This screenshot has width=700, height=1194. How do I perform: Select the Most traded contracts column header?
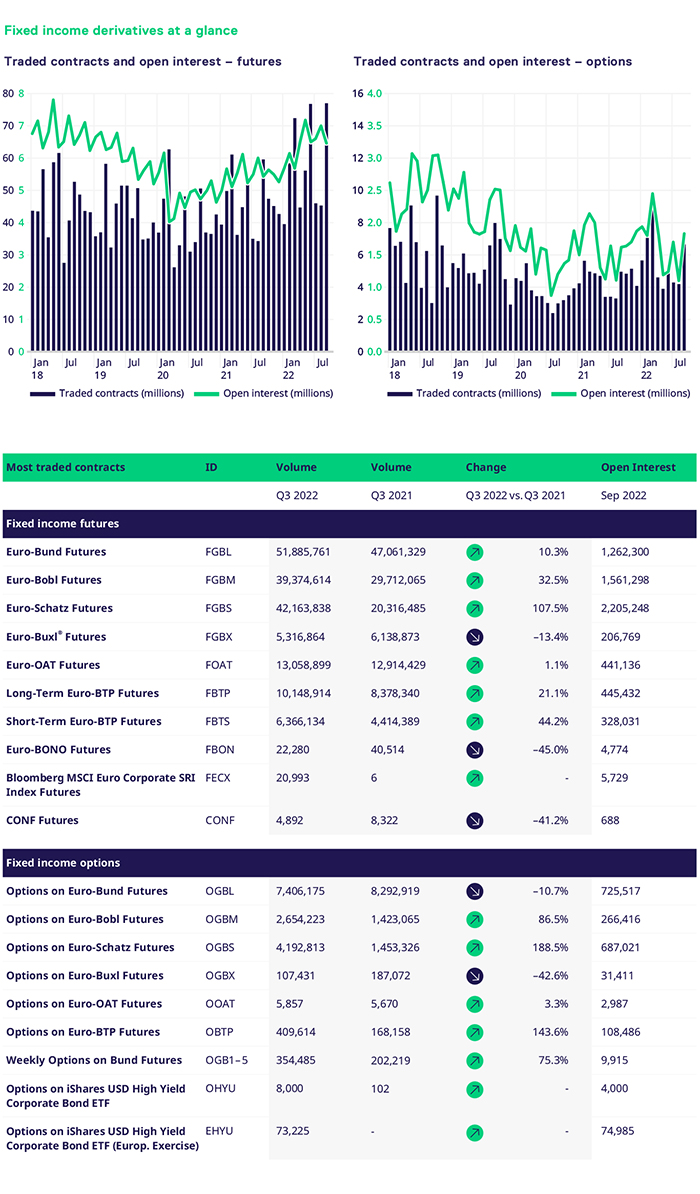pos(65,467)
